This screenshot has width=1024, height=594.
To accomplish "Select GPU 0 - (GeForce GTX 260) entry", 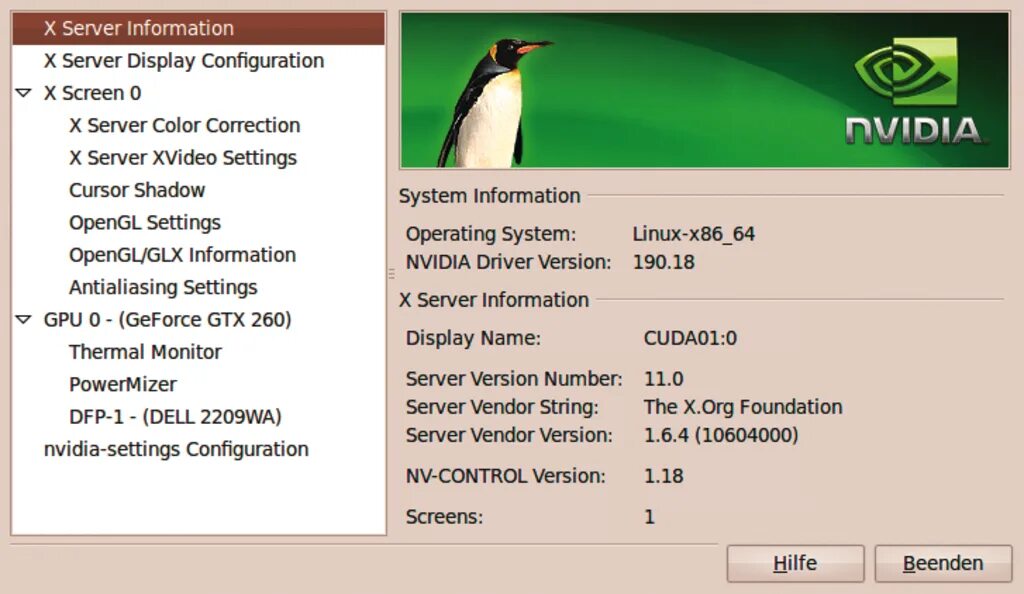I will point(167,320).
